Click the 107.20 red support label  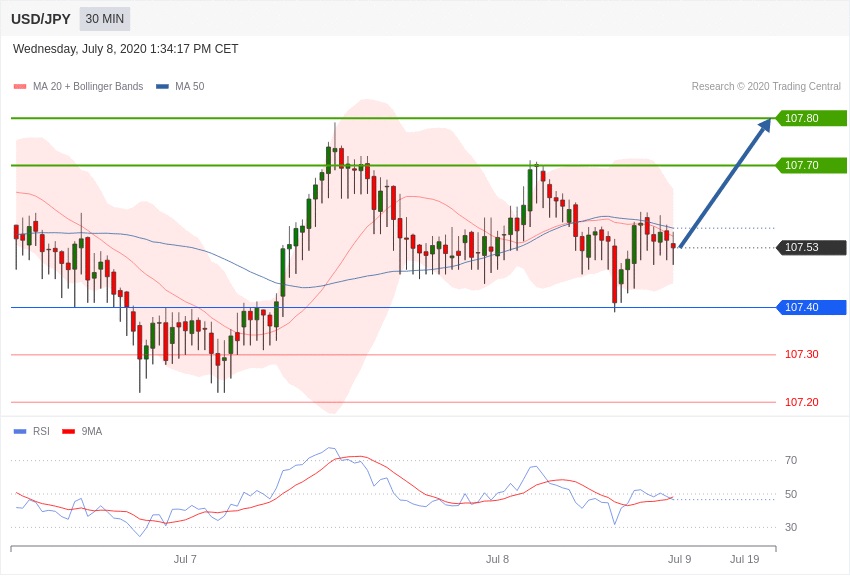point(801,402)
